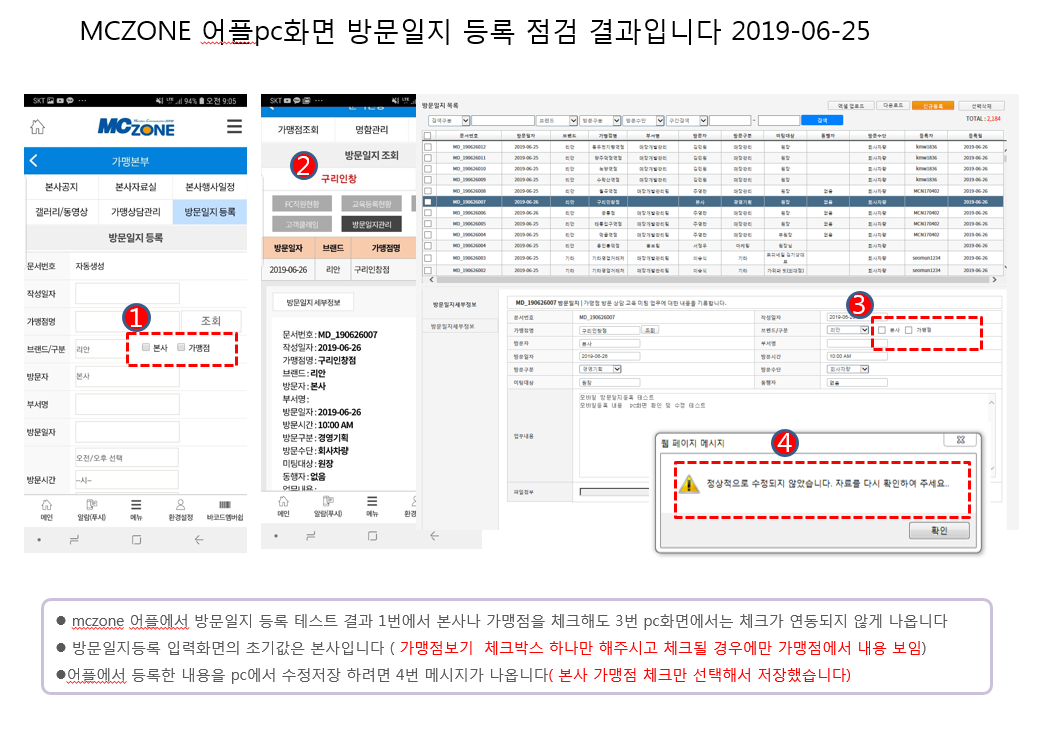Open 알람(푸시) in the left phone's bottom bar

point(92,510)
